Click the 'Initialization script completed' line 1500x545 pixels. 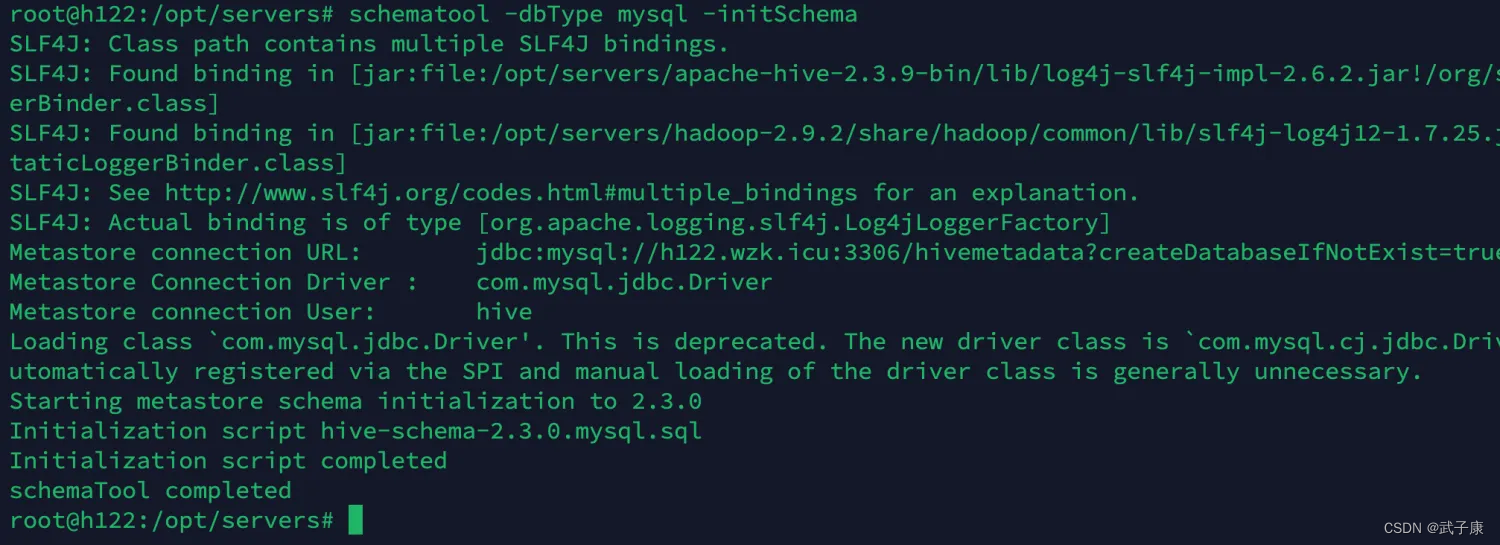coord(228,461)
